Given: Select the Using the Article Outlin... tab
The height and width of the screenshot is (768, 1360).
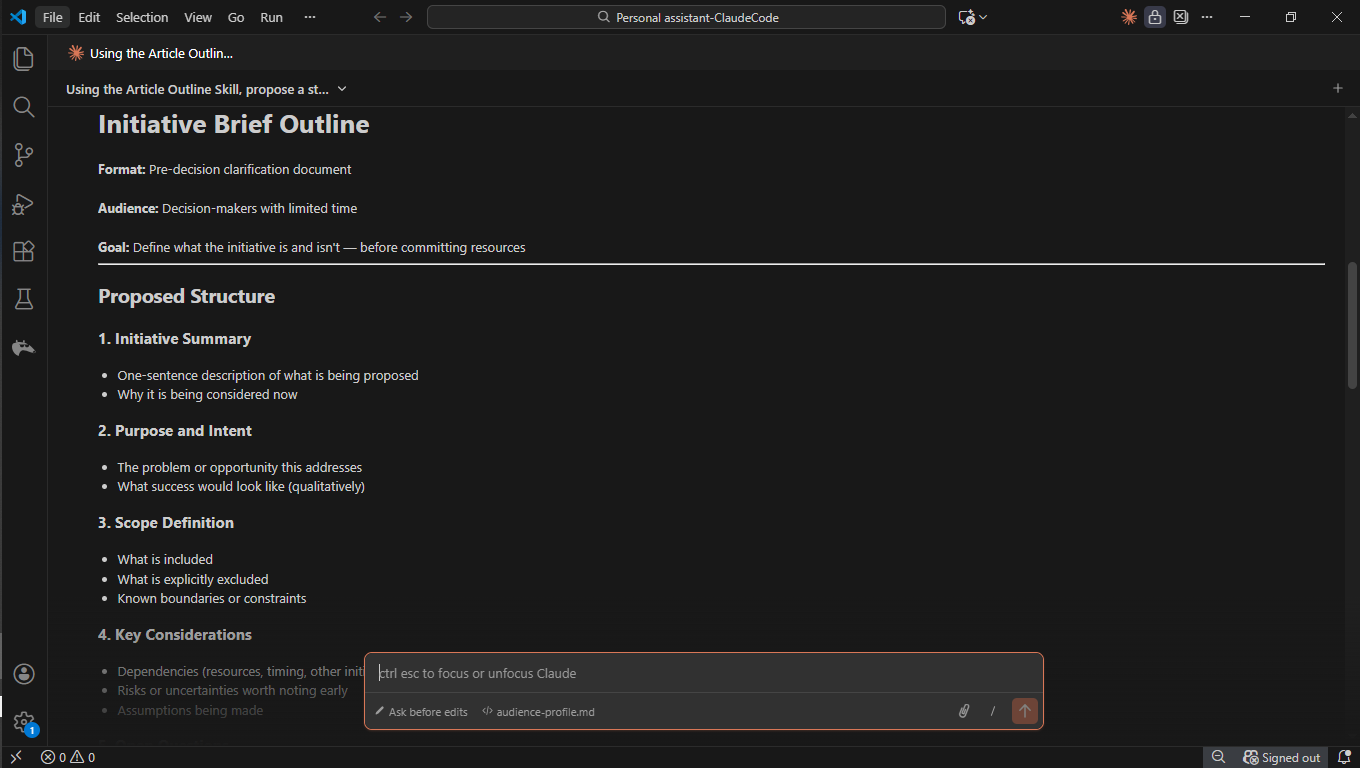Looking at the screenshot, I should click(150, 53).
